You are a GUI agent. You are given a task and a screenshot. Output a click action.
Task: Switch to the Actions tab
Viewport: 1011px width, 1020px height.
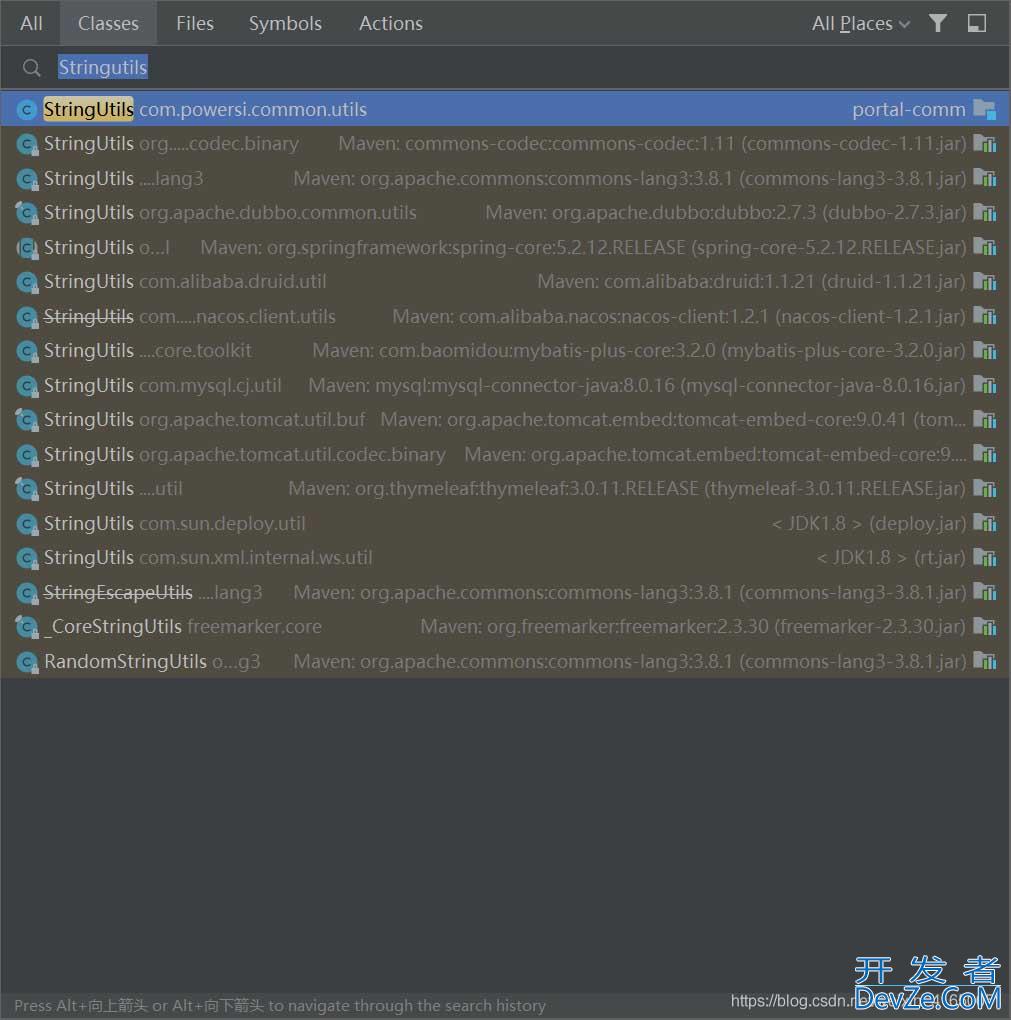pyautogui.click(x=390, y=23)
